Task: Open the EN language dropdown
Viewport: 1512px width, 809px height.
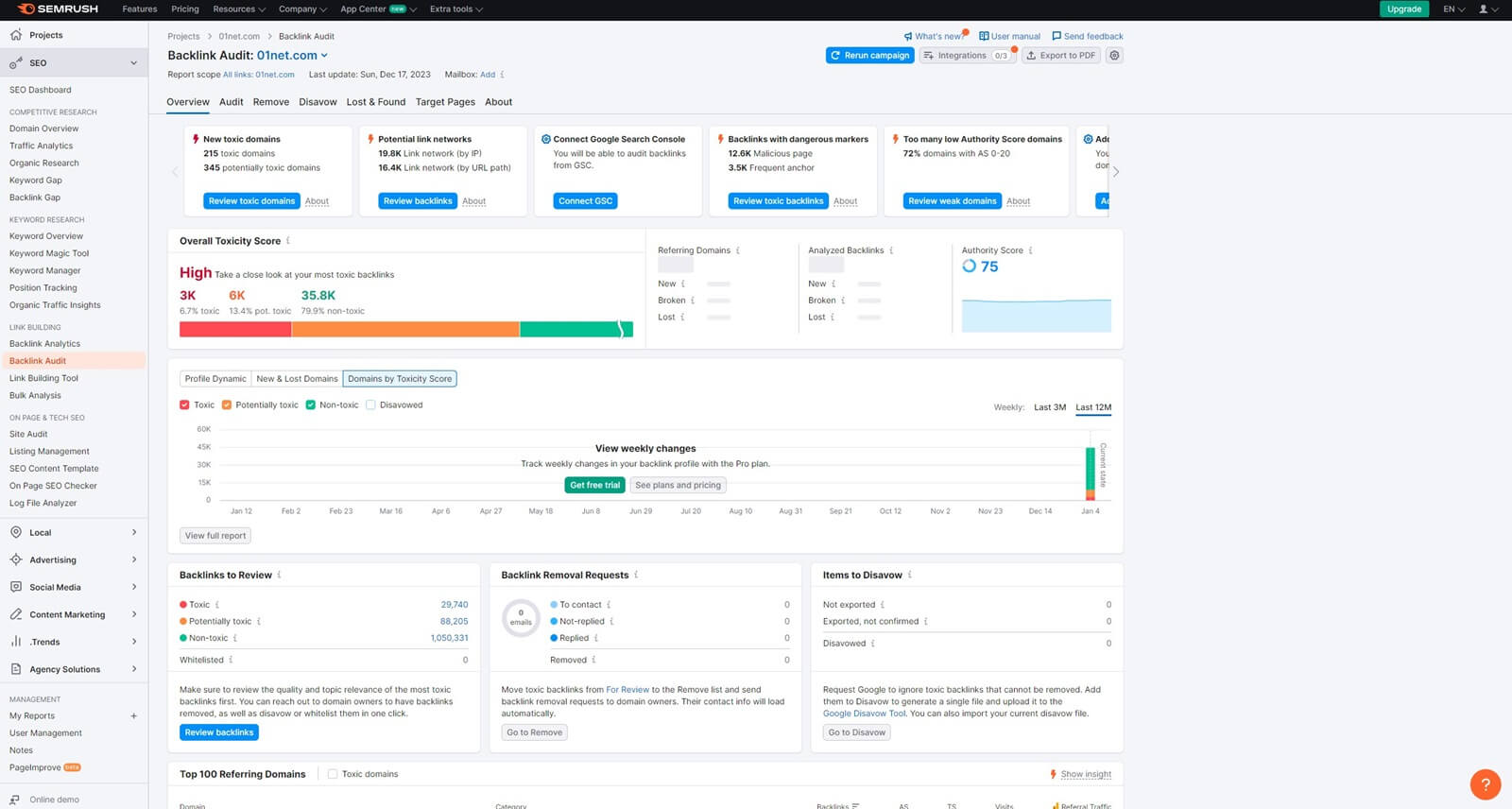Action: 1453,9
